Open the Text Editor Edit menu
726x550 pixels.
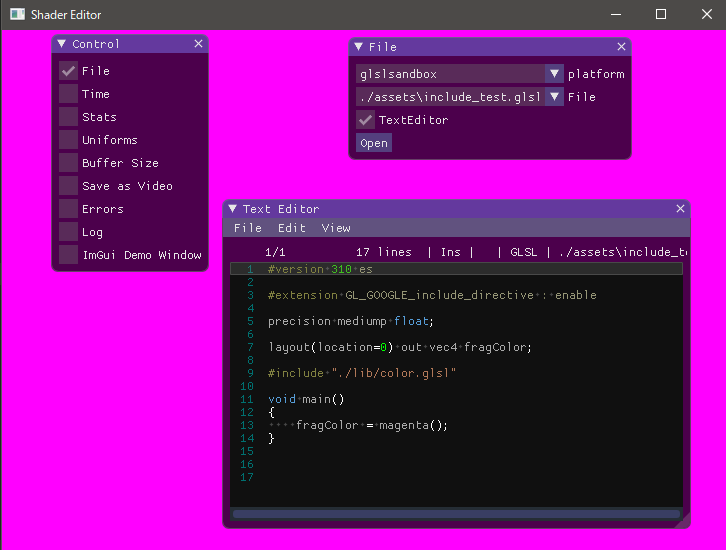pos(292,228)
